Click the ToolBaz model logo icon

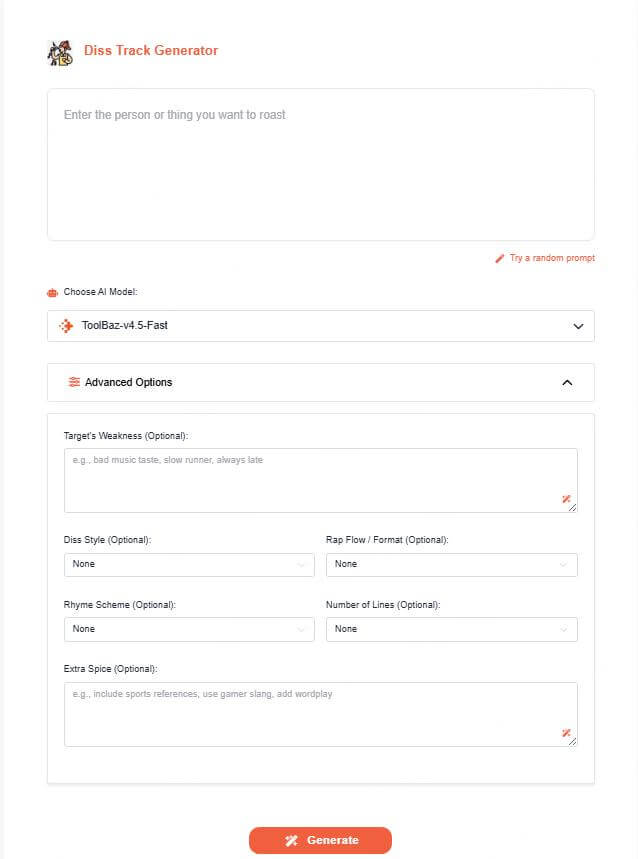point(67,326)
